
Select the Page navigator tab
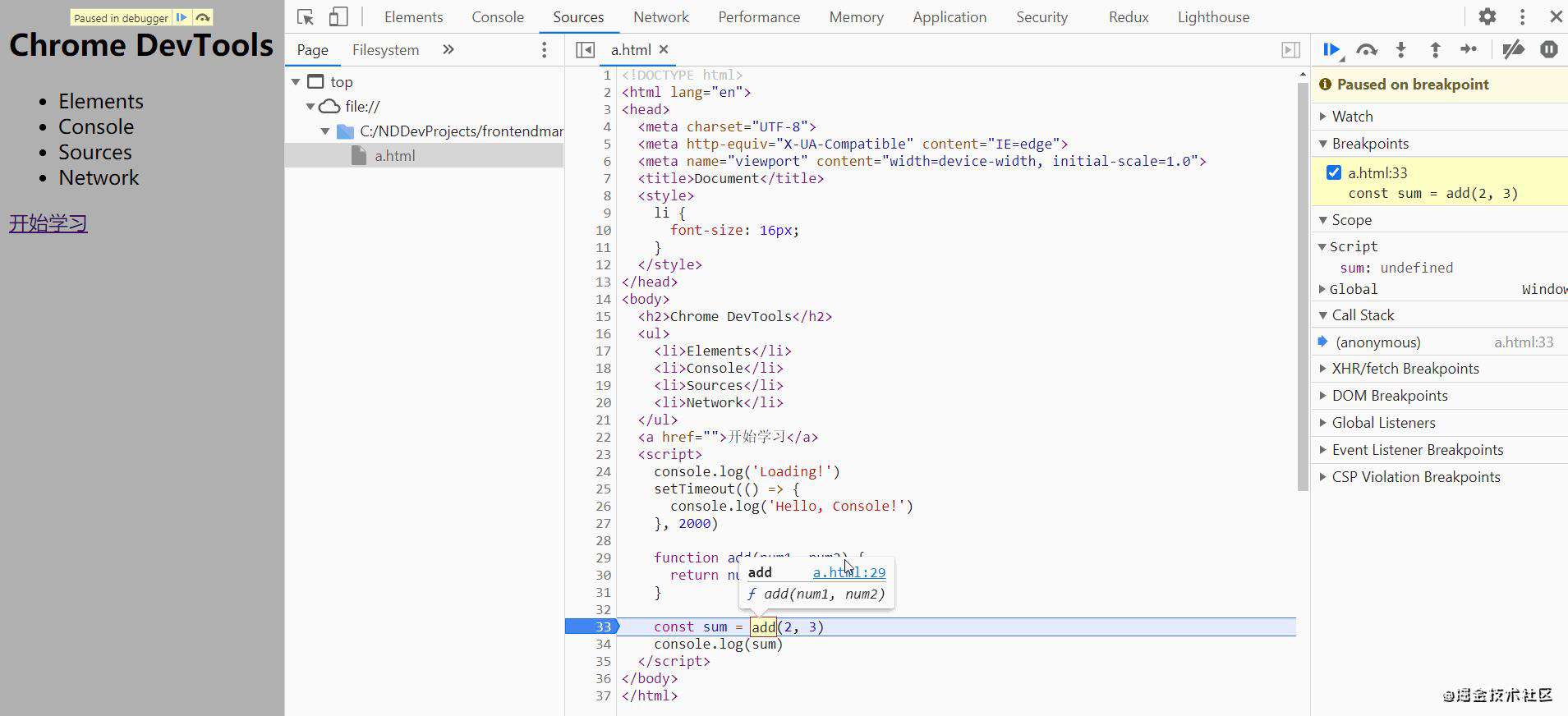[312, 50]
